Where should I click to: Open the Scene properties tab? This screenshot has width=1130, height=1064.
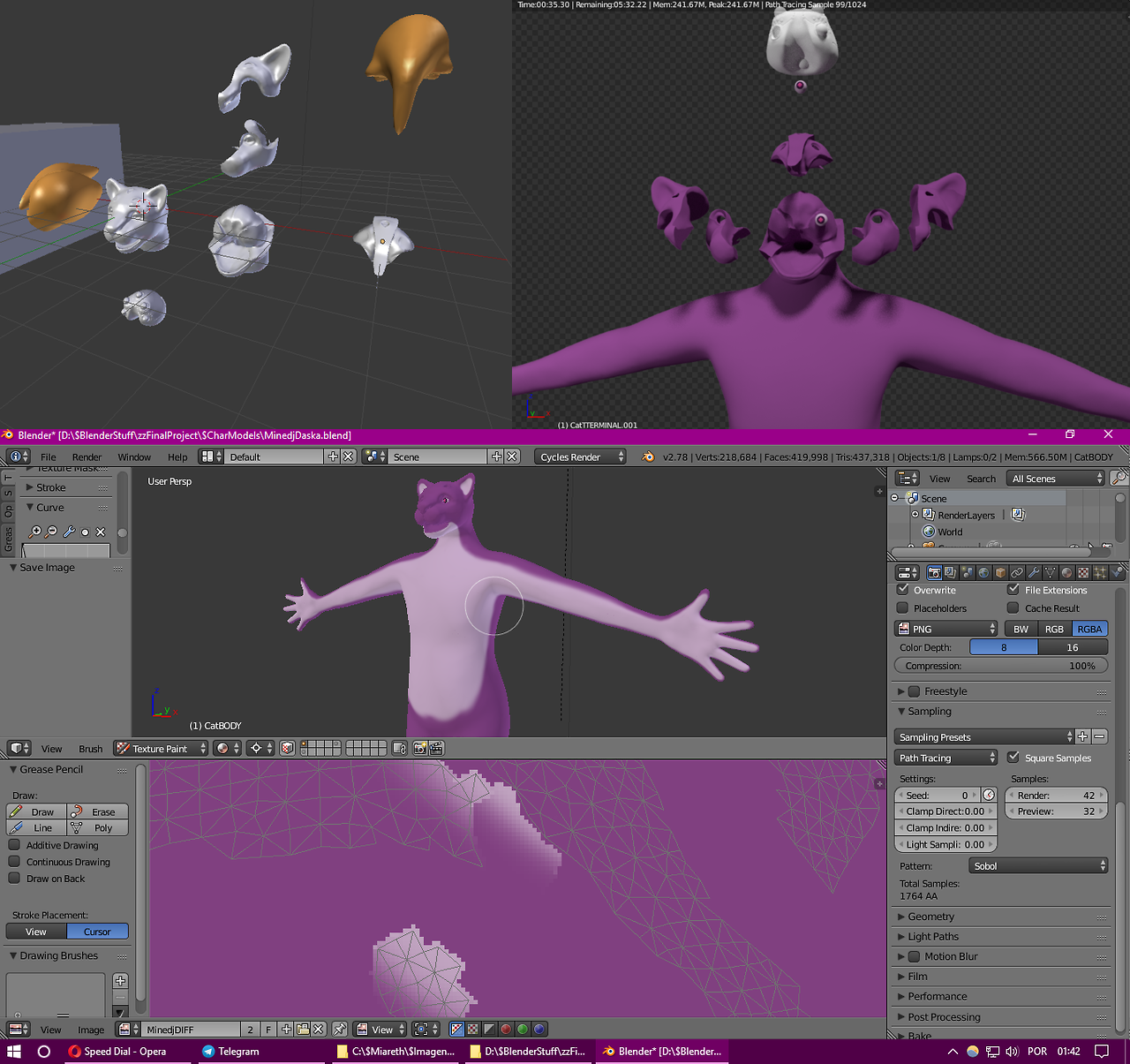pyautogui.click(x=968, y=572)
